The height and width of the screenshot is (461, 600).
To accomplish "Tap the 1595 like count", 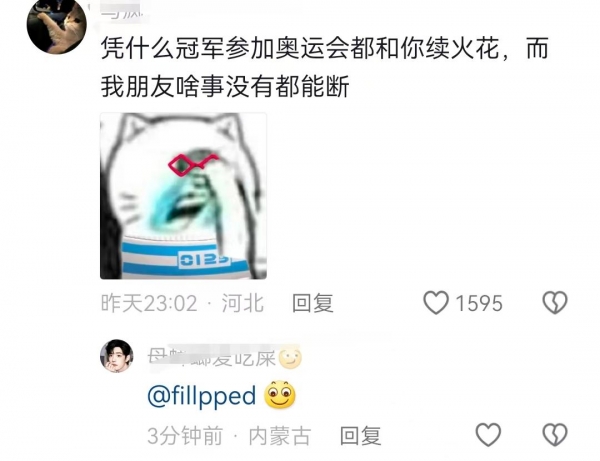I will (479, 303).
